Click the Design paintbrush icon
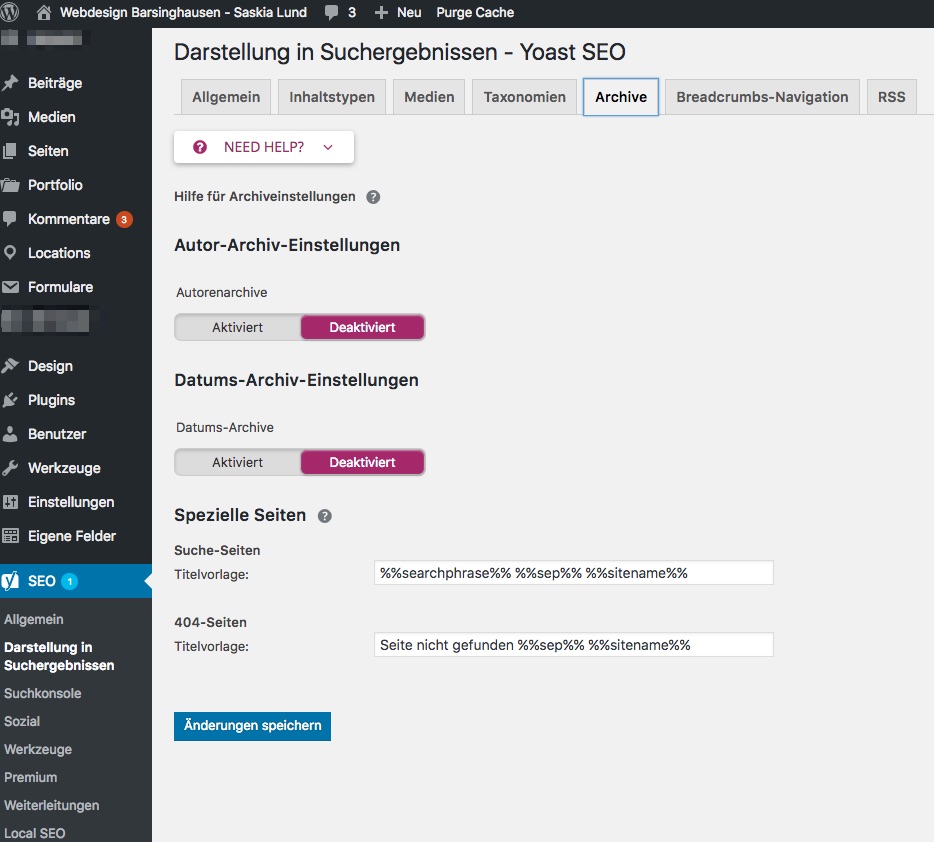 click(10, 366)
